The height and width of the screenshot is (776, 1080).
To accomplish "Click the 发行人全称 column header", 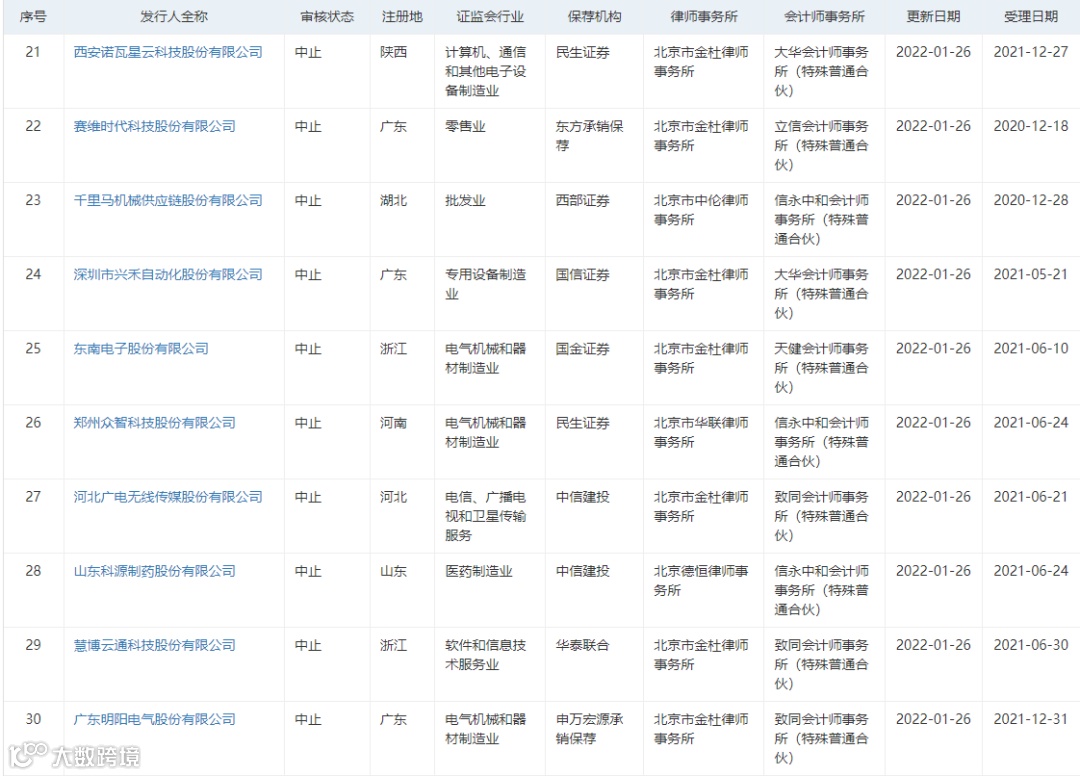I will [174, 17].
